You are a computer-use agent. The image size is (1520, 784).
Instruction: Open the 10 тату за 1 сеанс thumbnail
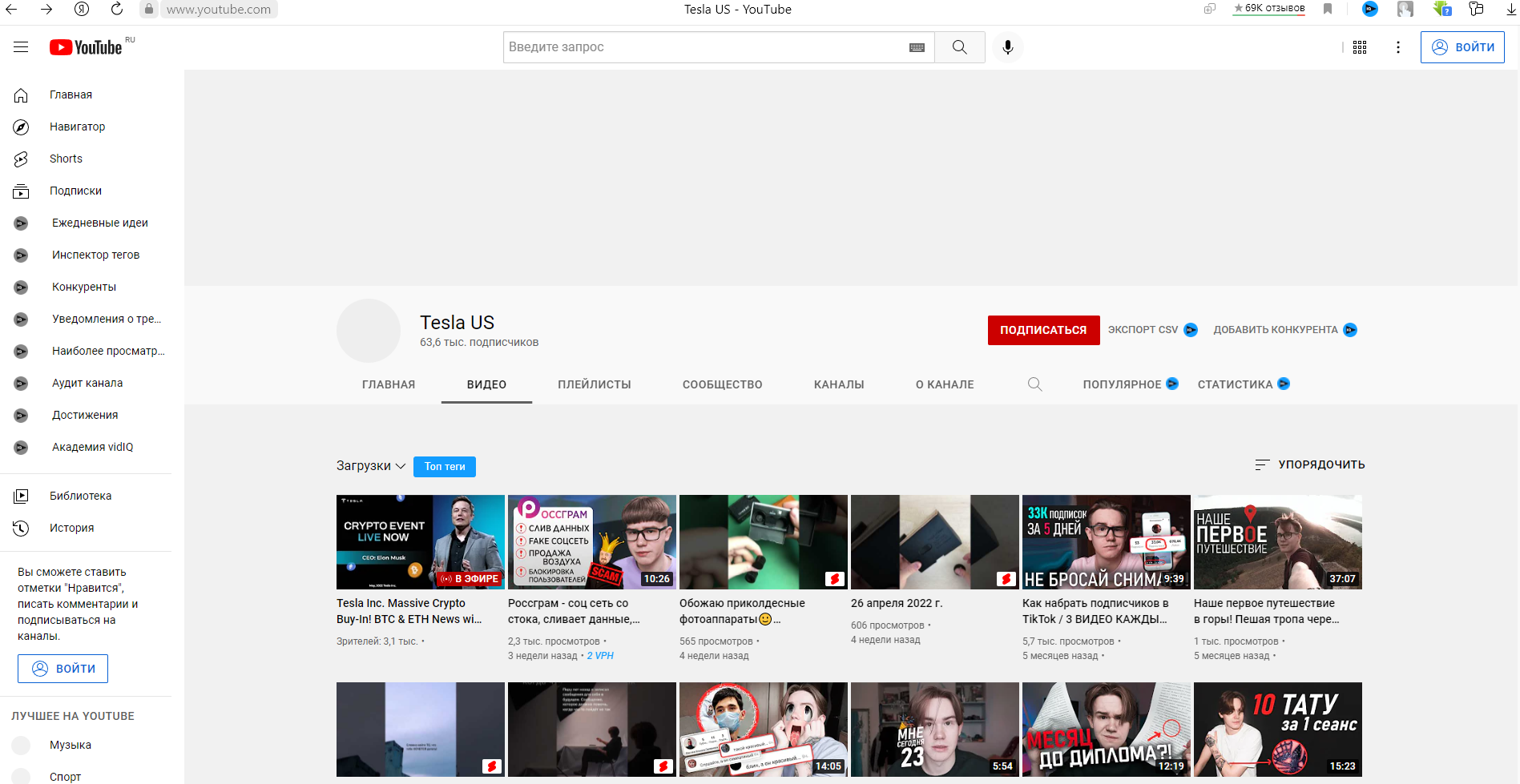(1278, 730)
